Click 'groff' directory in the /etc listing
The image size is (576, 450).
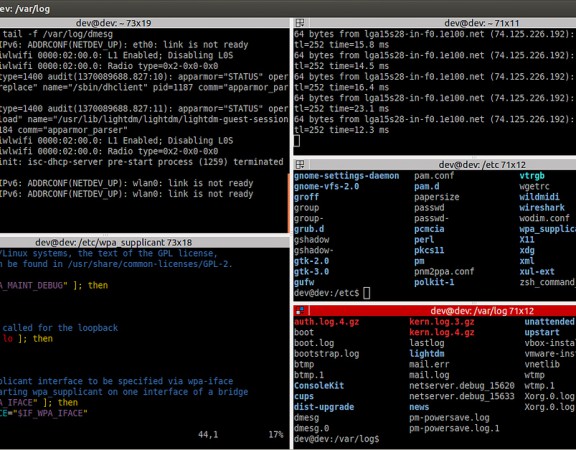coord(306,197)
